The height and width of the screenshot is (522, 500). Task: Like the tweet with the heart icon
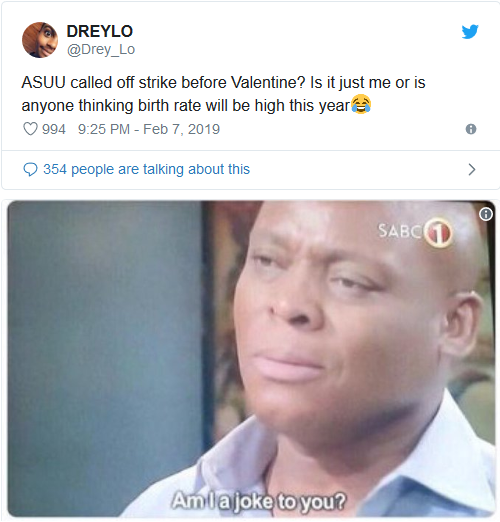click(30, 129)
